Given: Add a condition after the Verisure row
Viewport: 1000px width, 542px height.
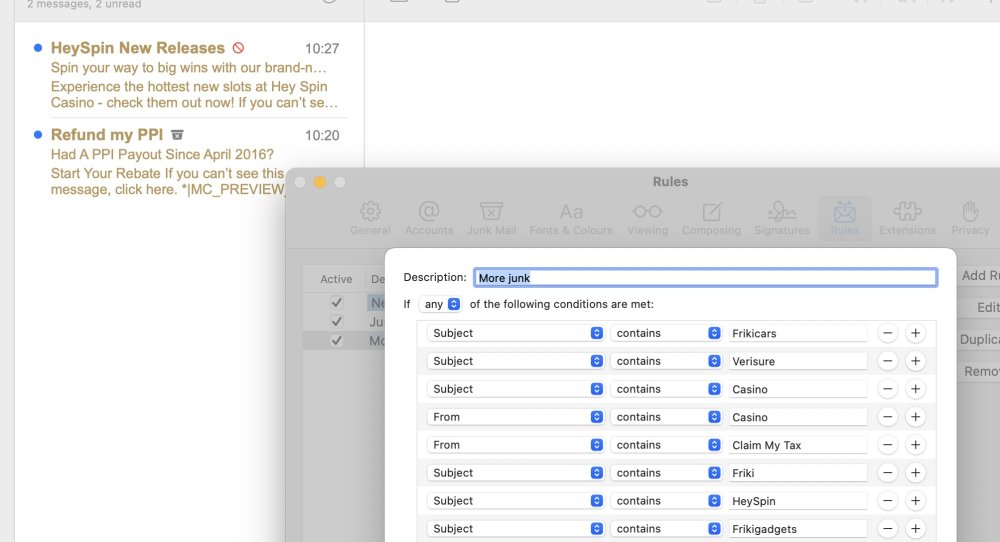Looking at the screenshot, I should 915,361.
